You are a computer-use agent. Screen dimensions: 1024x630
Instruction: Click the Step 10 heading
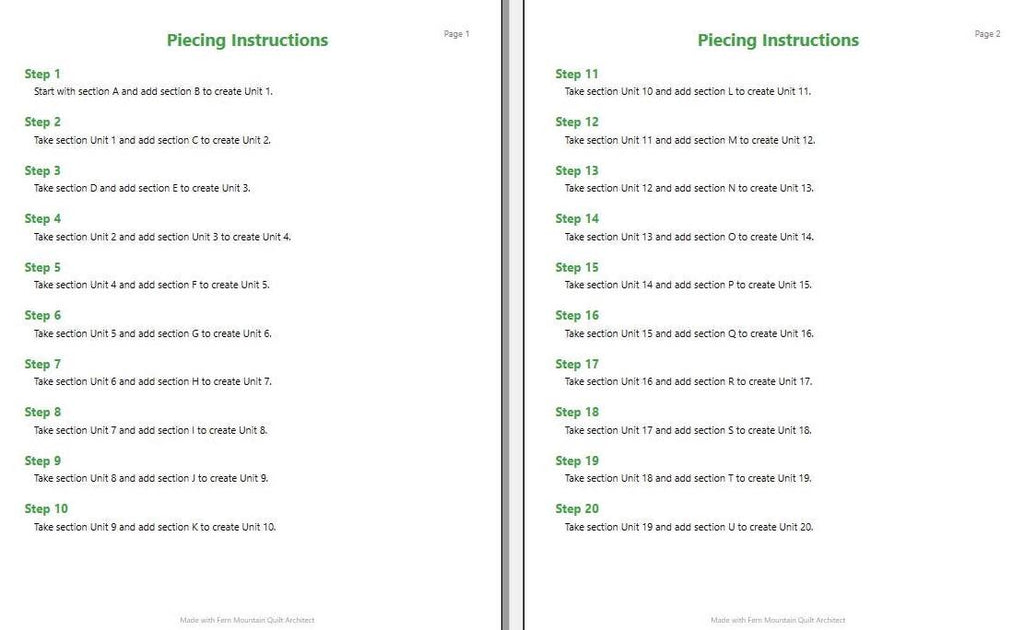click(46, 509)
